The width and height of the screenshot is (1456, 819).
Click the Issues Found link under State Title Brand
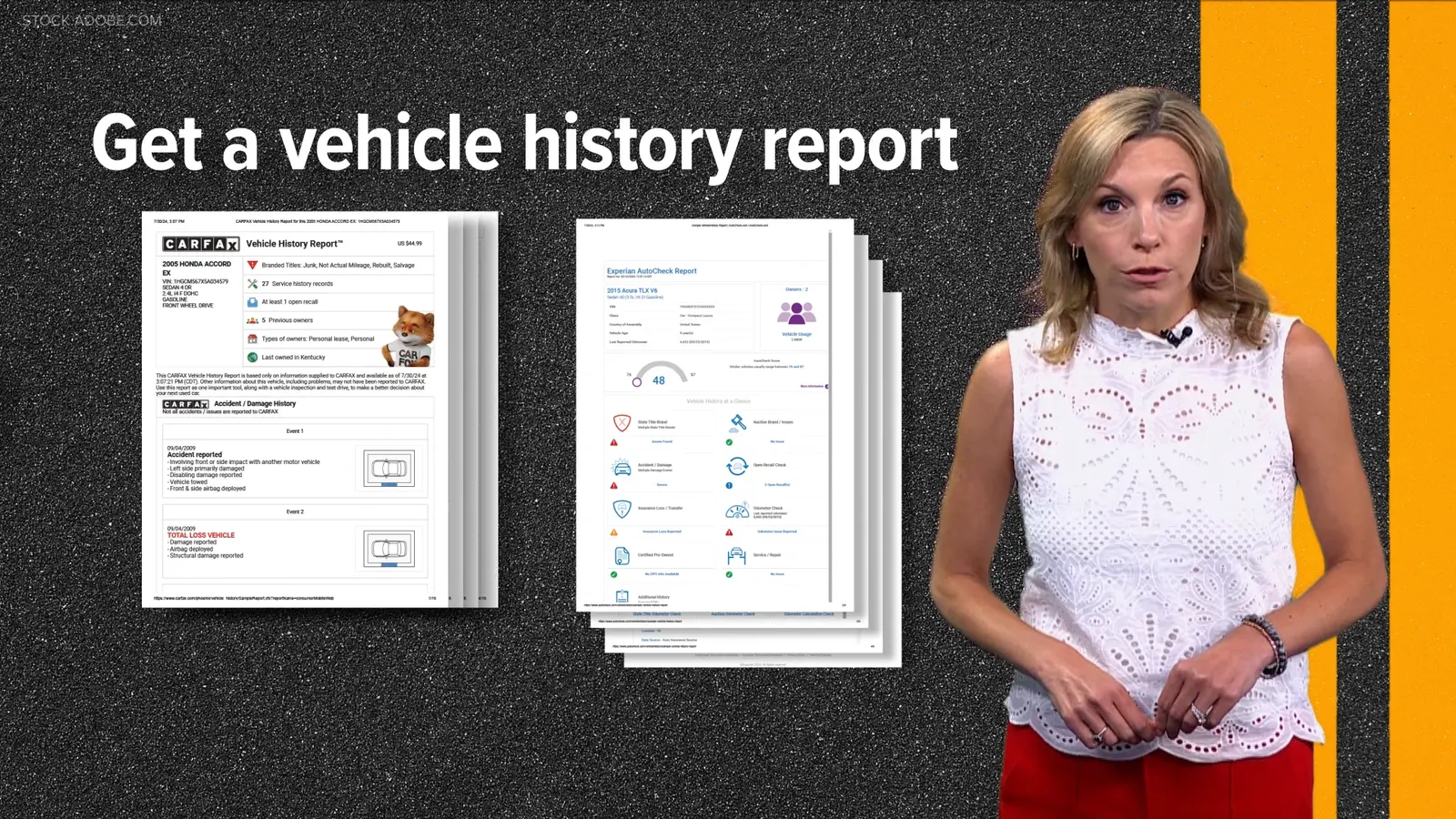(662, 441)
